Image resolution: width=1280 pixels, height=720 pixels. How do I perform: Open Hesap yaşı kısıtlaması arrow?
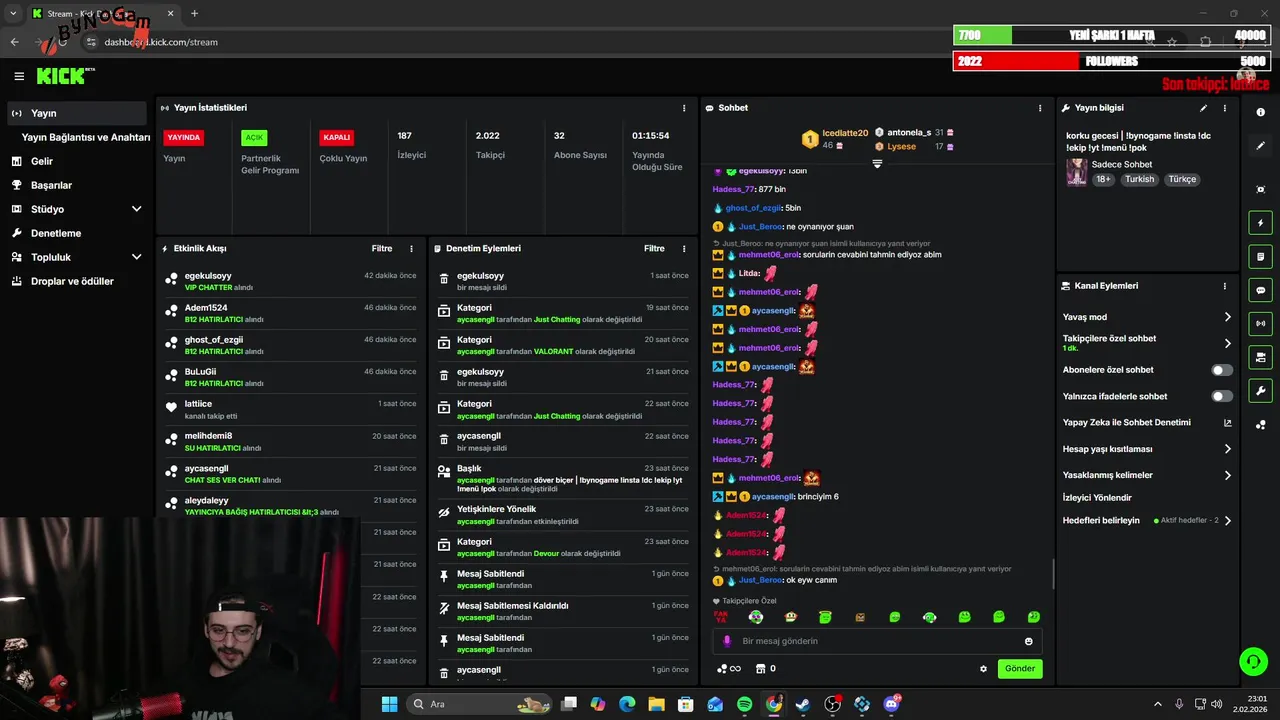pyautogui.click(x=1228, y=449)
